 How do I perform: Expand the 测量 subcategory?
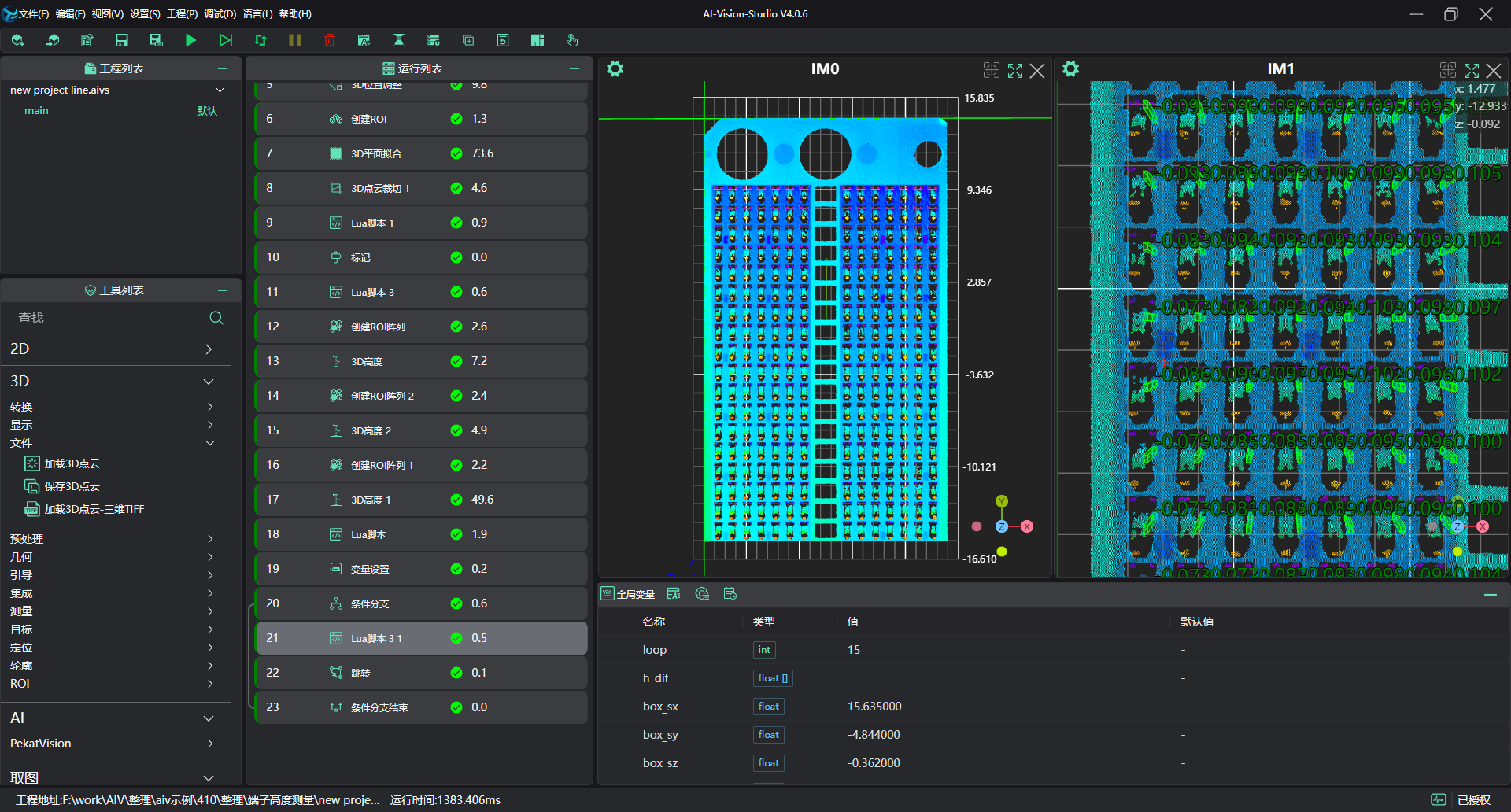(x=210, y=611)
